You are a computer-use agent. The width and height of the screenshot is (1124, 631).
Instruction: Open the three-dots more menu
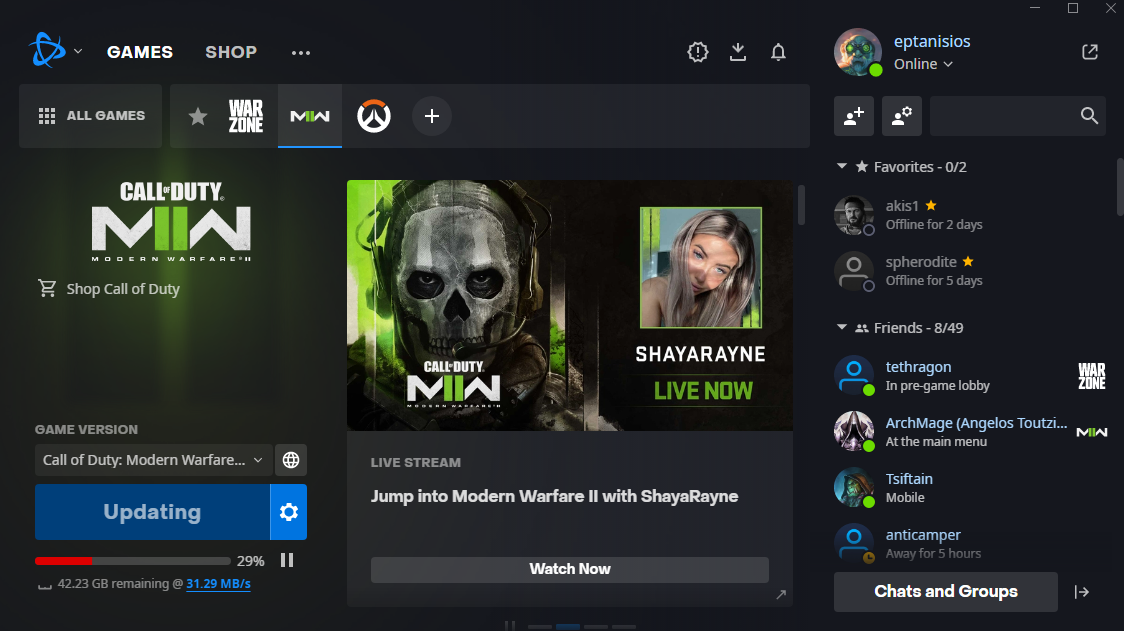pyautogui.click(x=301, y=52)
